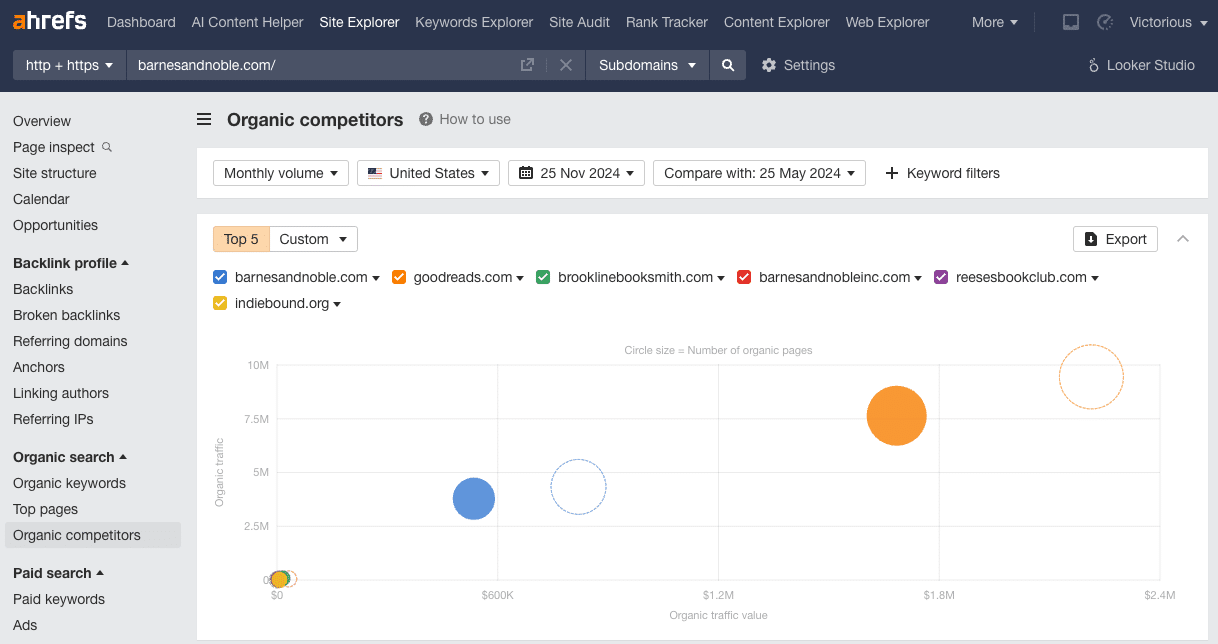
Task: Open Content Explorer tab
Action: [777, 22]
